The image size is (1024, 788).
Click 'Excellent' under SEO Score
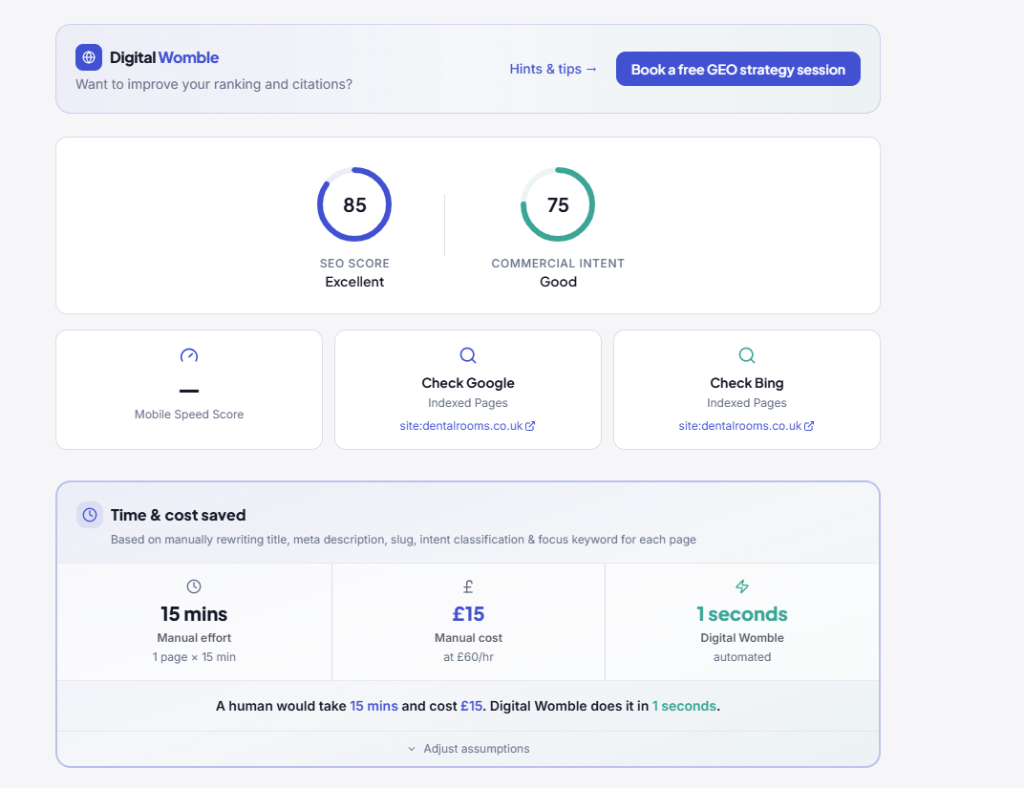(355, 282)
